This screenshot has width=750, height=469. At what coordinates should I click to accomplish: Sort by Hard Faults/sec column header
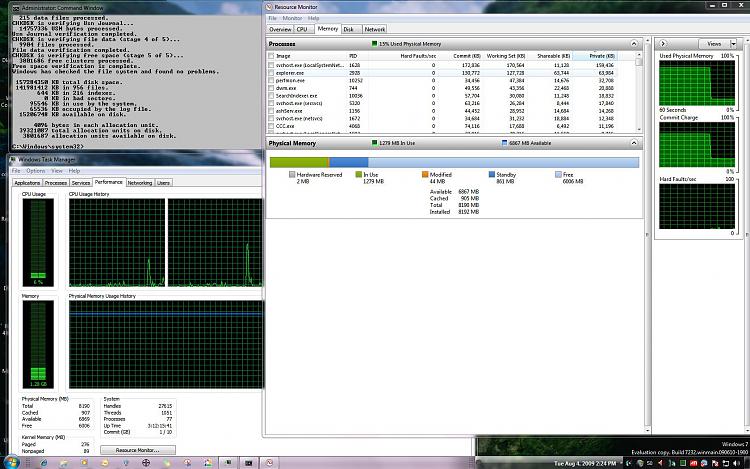click(x=403, y=56)
